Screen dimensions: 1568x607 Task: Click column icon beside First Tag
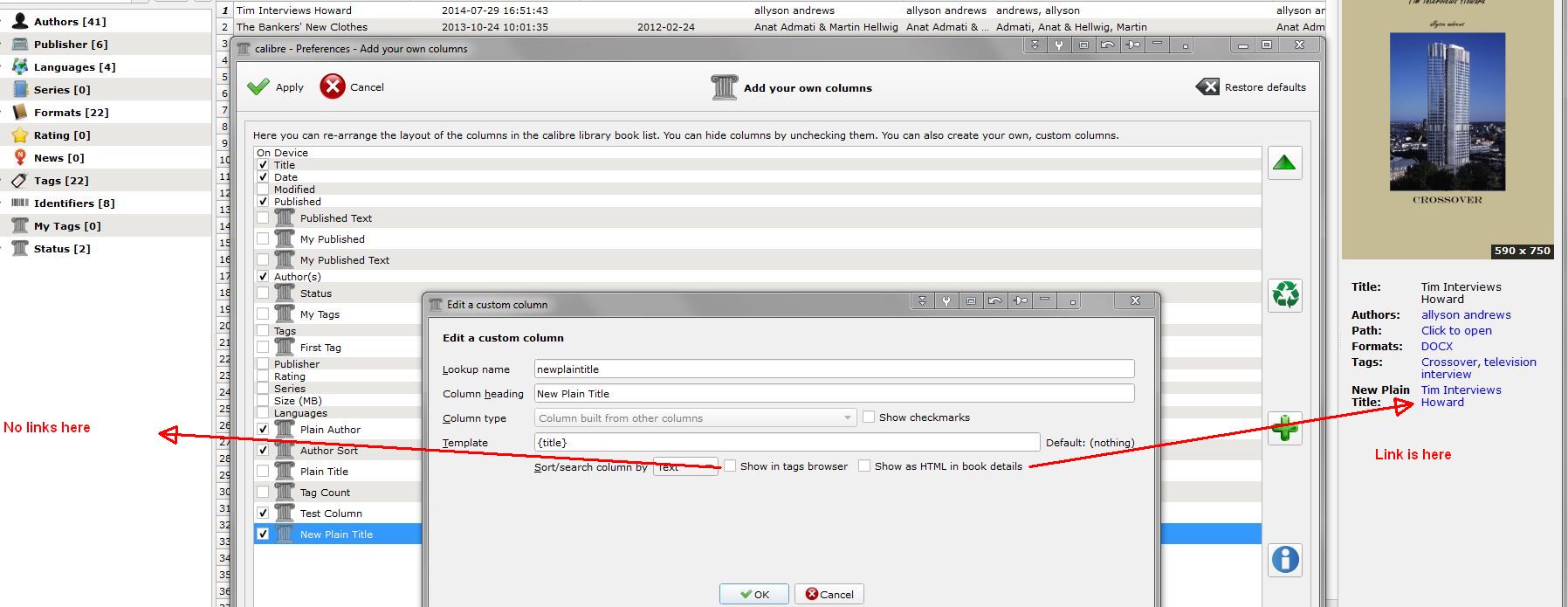pyautogui.click(x=285, y=347)
